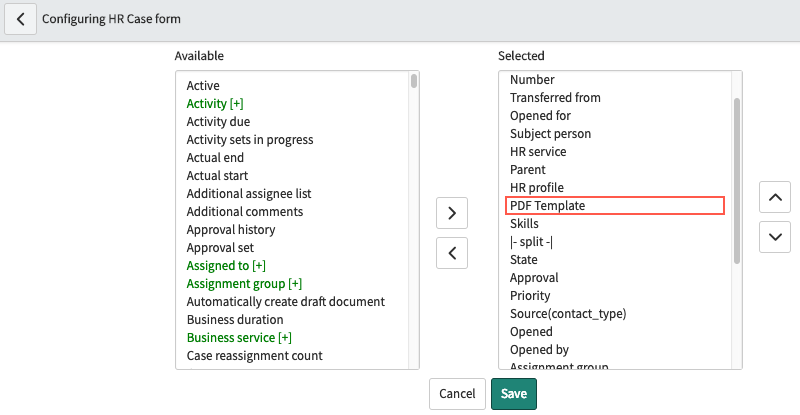The height and width of the screenshot is (415, 800).
Task: Cancel the form configuration
Action: pyautogui.click(x=457, y=394)
